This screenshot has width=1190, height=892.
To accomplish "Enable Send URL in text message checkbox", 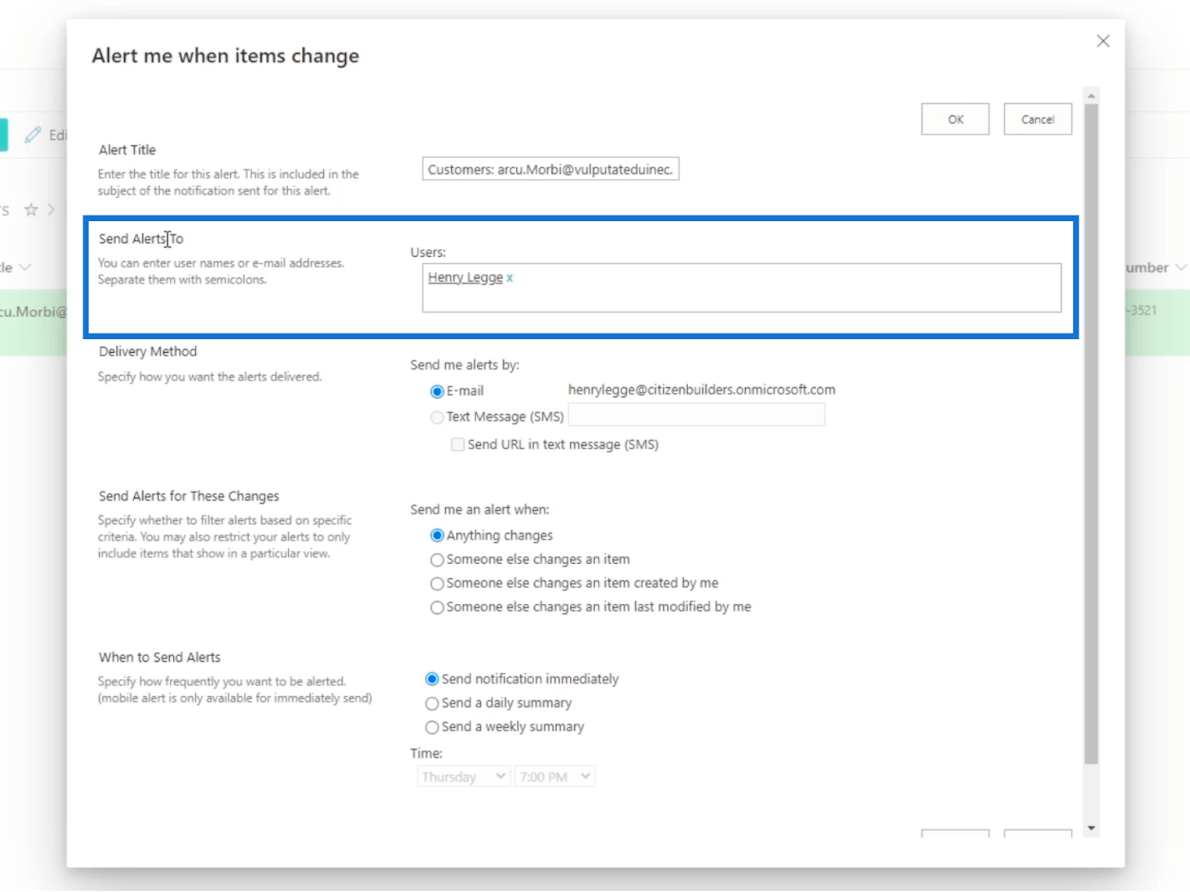I will point(458,445).
